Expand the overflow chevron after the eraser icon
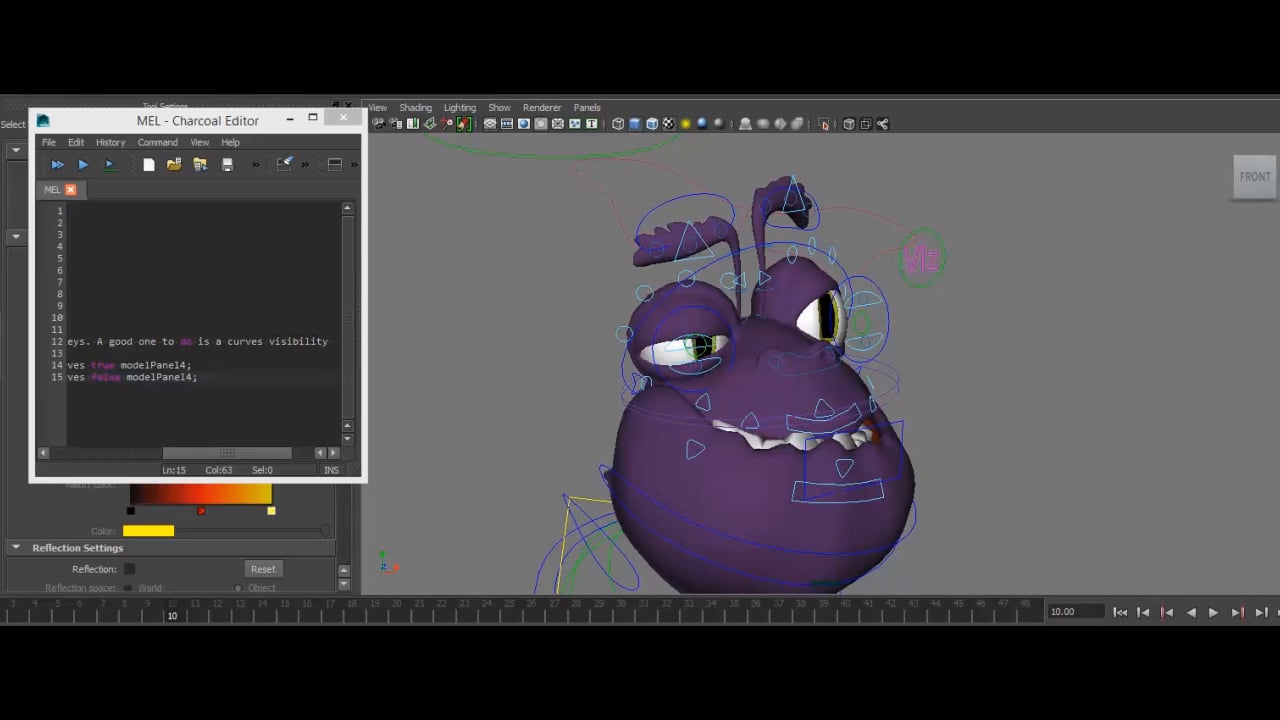The height and width of the screenshot is (720, 1280). click(x=305, y=164)
